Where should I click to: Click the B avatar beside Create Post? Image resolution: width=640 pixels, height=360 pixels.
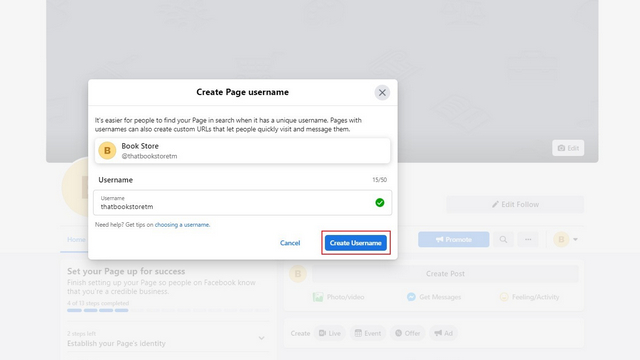pos(298,273)
